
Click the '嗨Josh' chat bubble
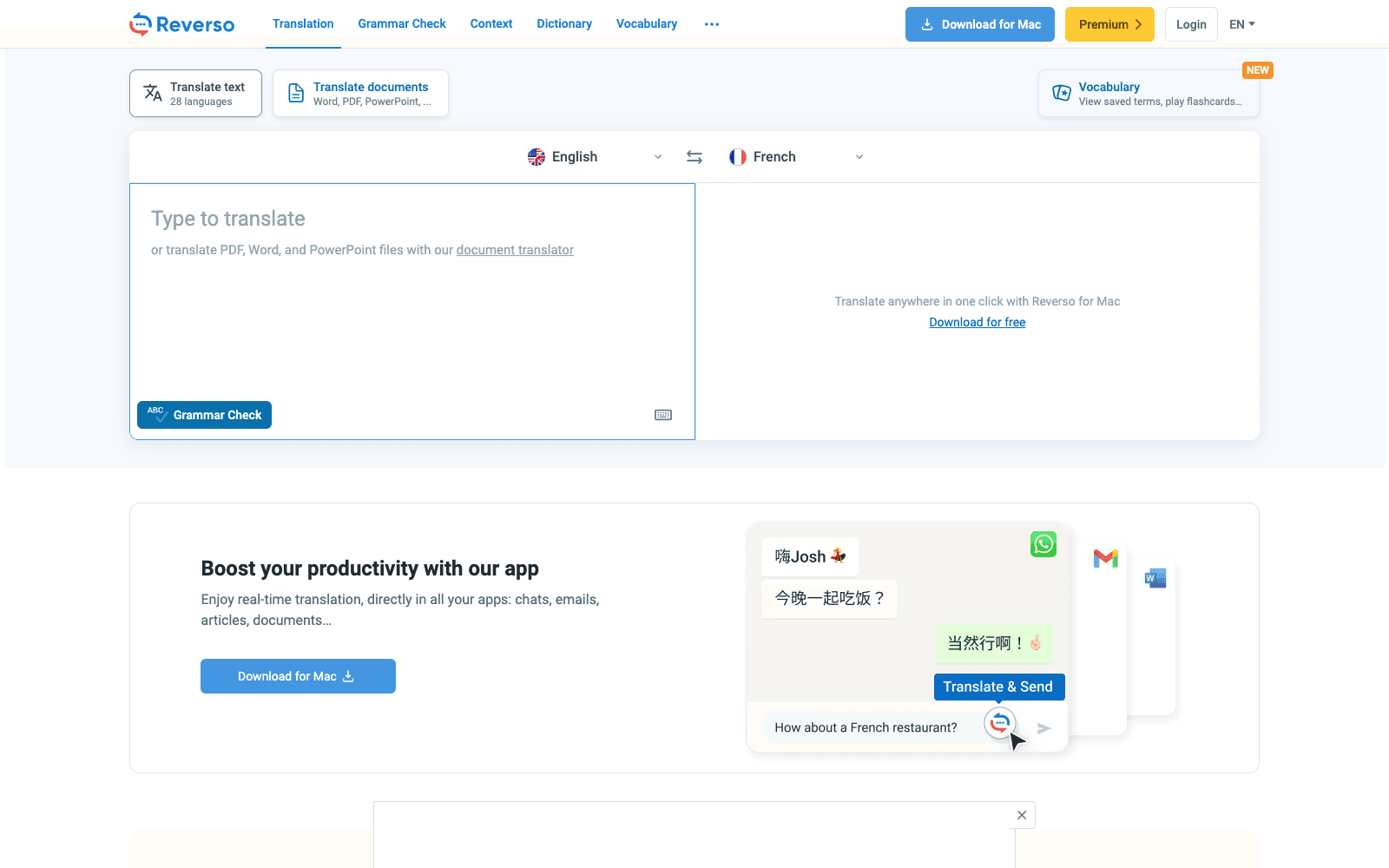(x=810, y=556)
